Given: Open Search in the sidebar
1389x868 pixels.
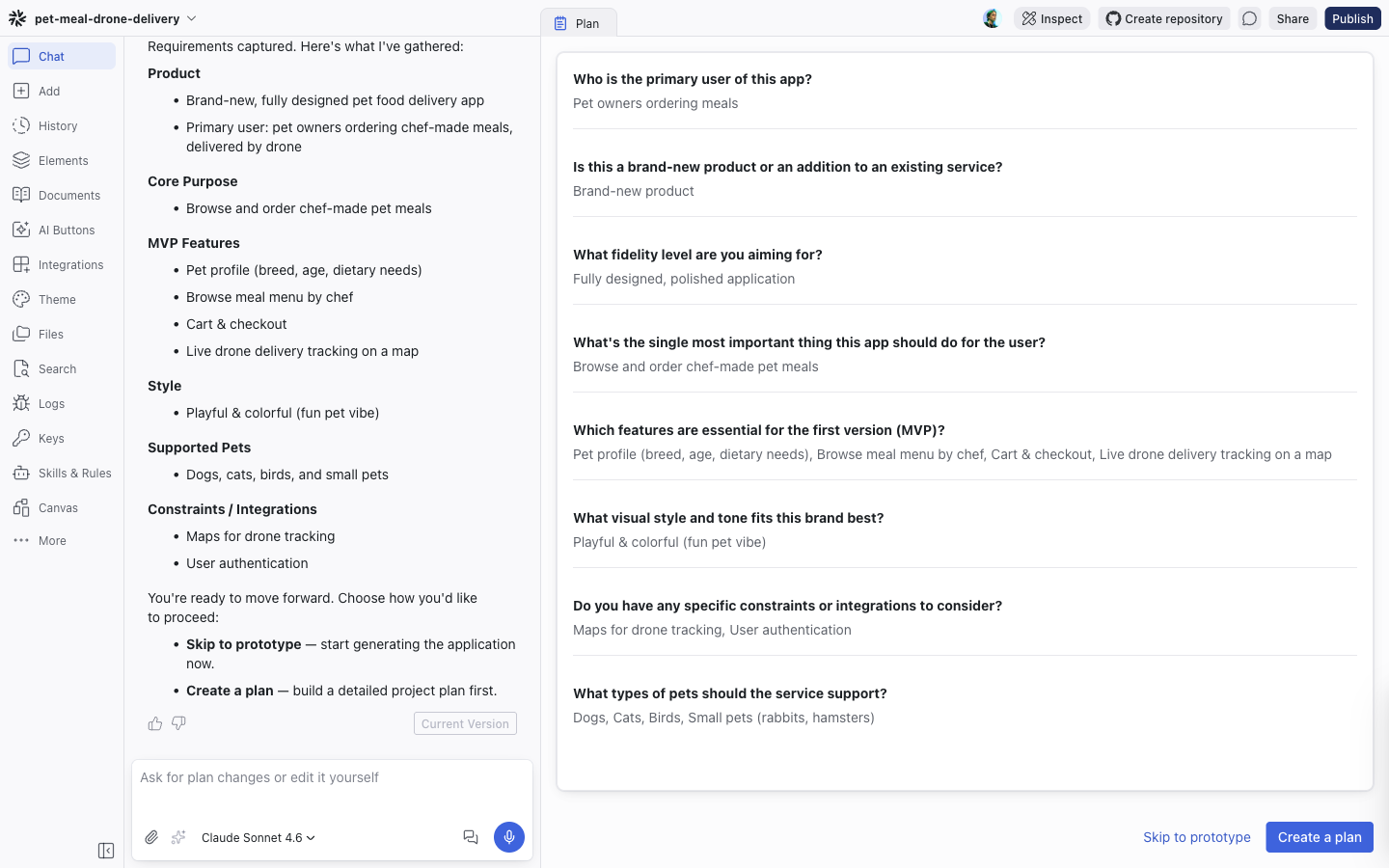Looking at the screenshot, I should 62,368.
